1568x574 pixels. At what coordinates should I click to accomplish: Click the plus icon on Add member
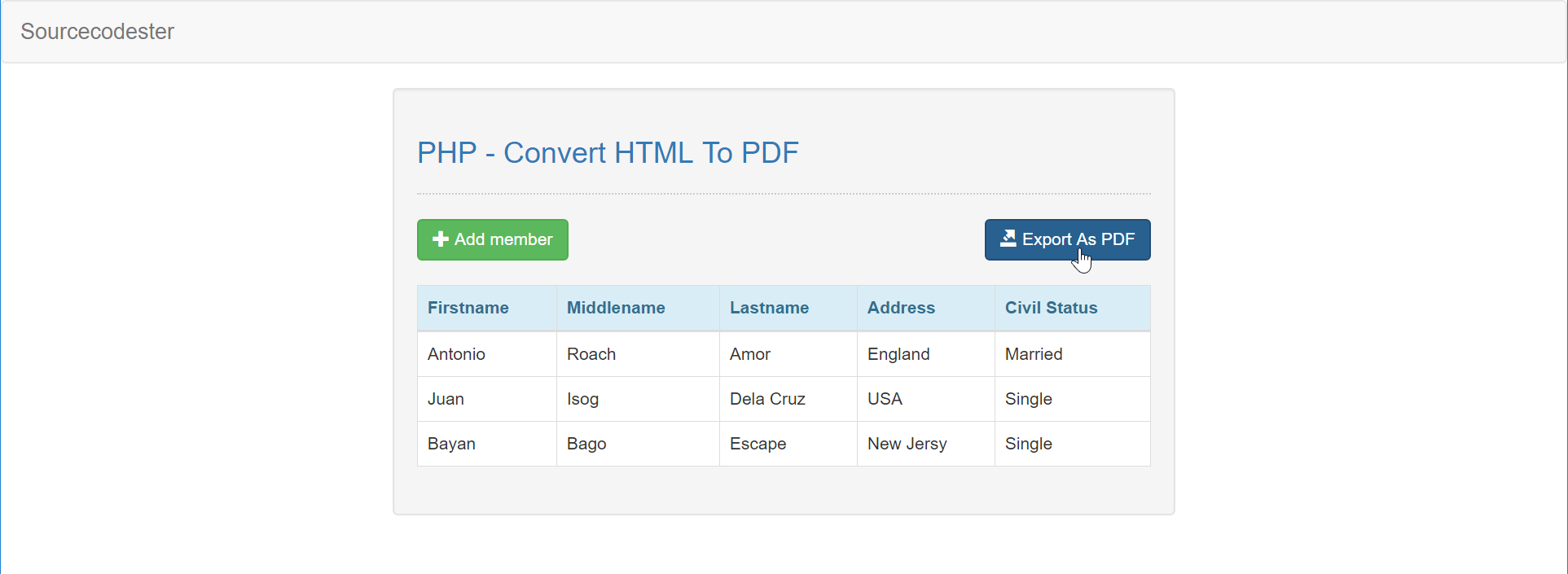coord(440,239)
